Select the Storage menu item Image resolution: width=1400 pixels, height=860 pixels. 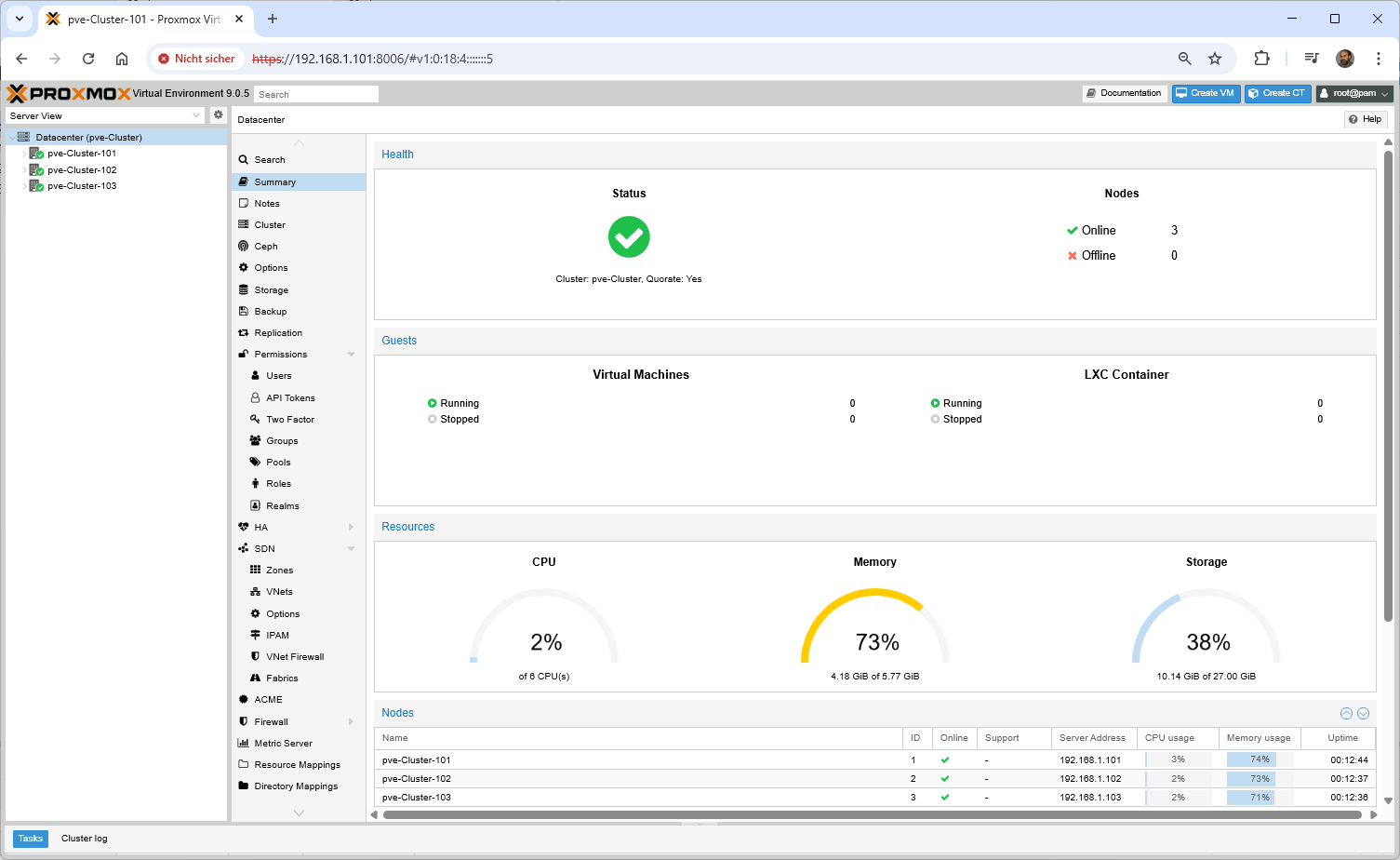(271, 290)
